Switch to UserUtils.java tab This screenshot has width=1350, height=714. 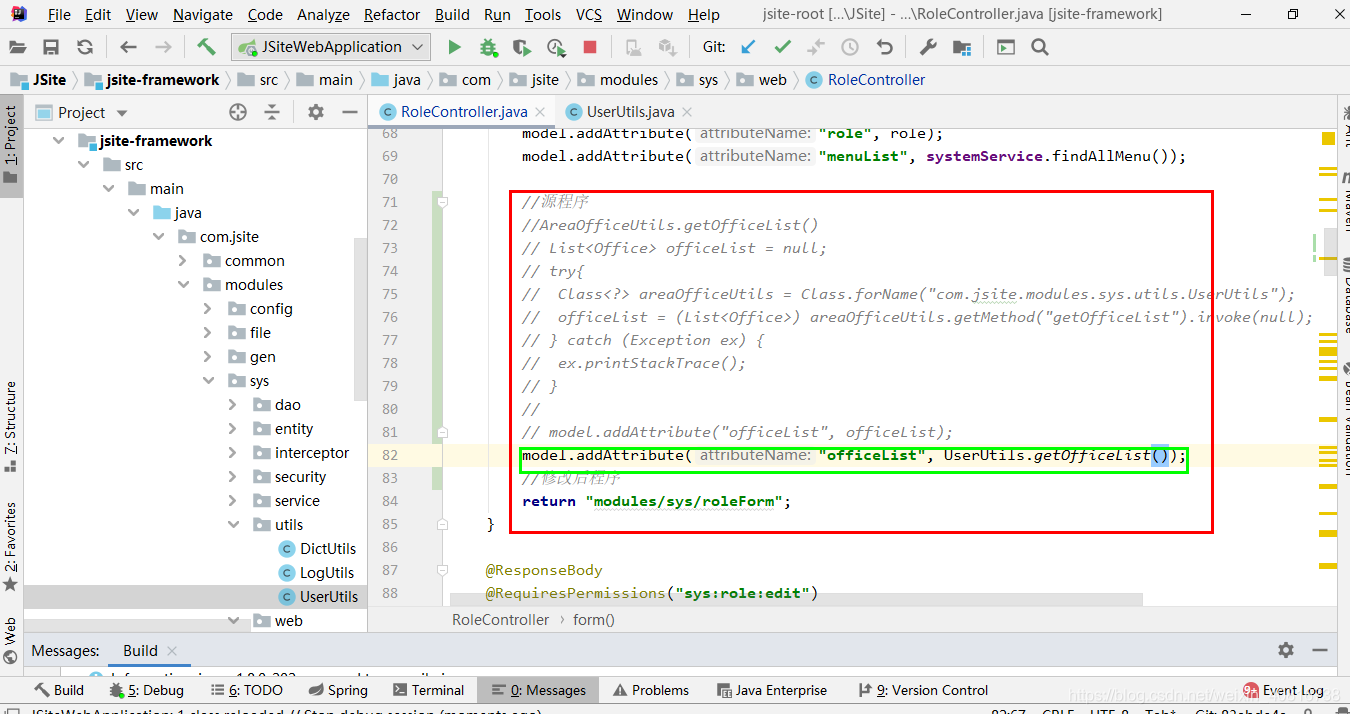(630, 112)
